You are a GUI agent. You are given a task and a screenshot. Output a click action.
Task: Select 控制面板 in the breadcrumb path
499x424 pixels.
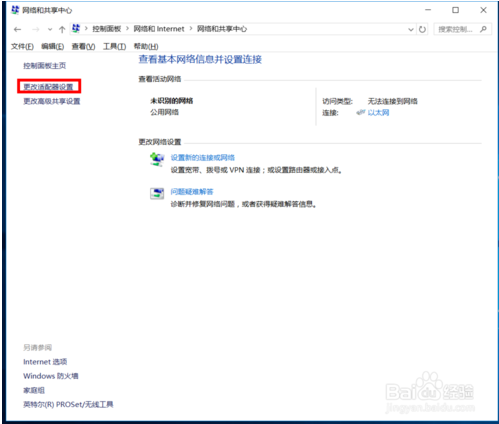click(107, 29)
